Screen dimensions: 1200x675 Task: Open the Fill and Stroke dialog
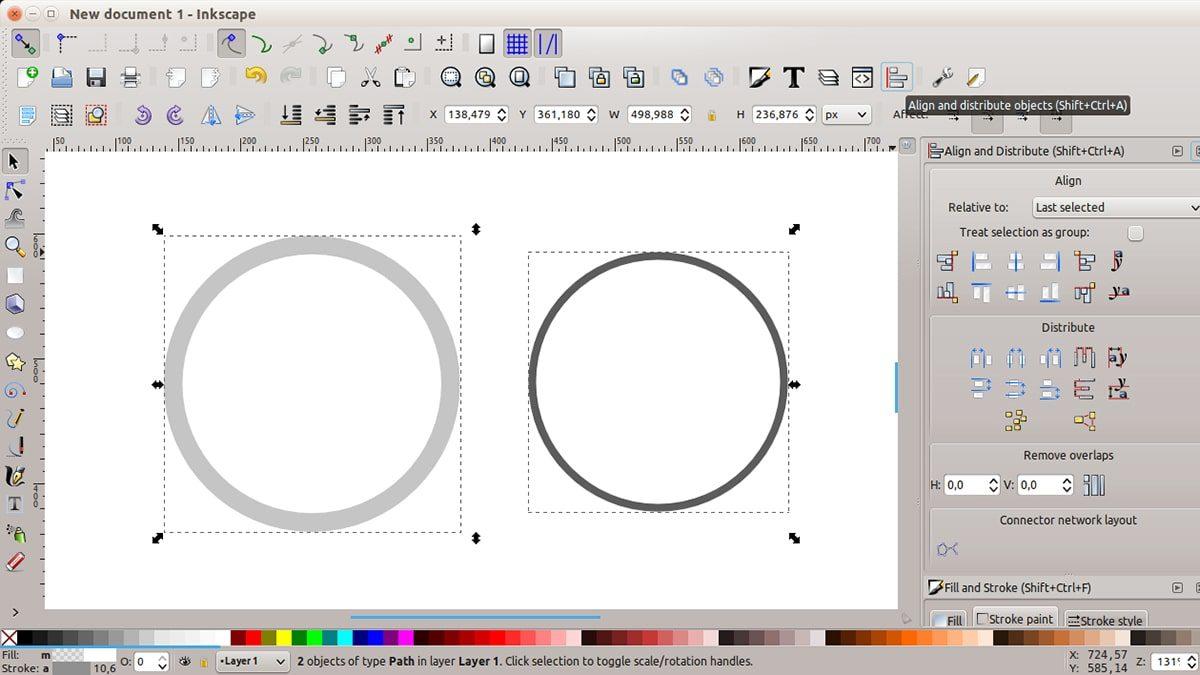[760, 77]
